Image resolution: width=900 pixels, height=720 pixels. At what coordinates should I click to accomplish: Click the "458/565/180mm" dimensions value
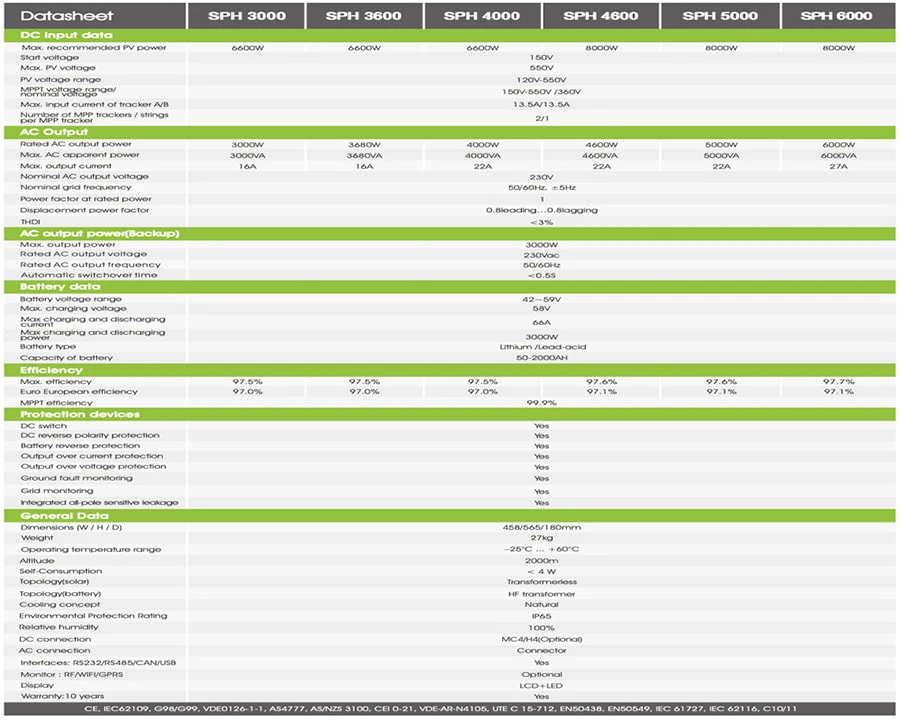coord(542,527)
